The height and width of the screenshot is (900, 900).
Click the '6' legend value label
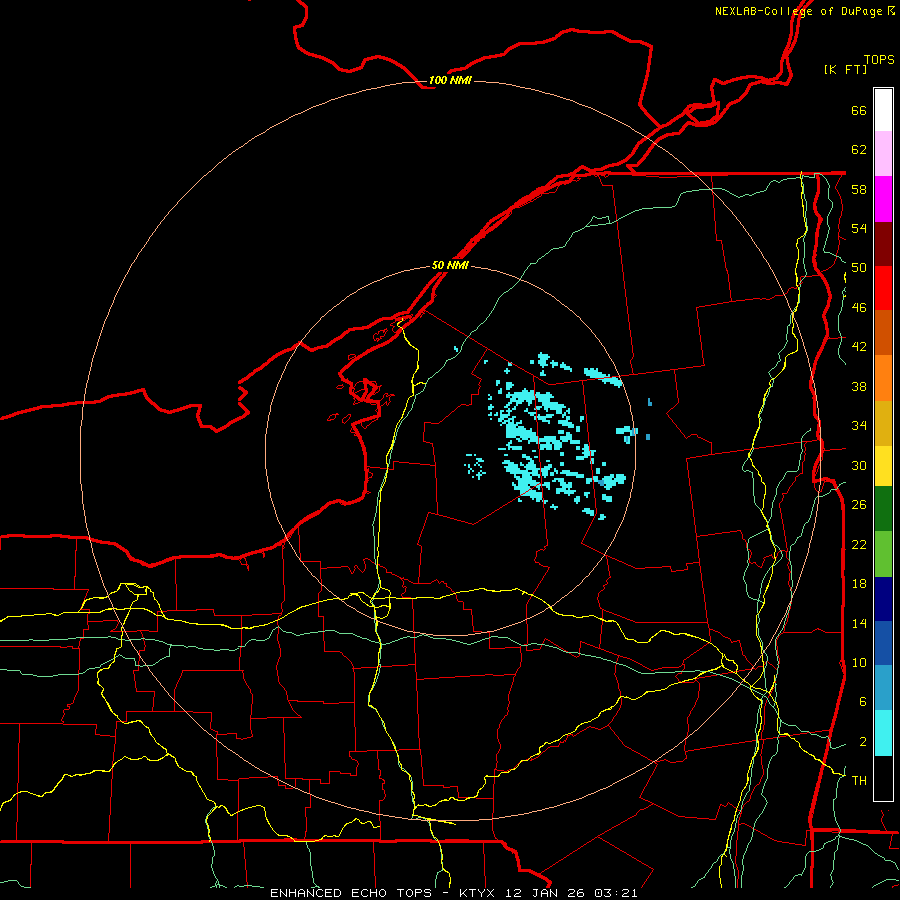click(x=862, y=701)
